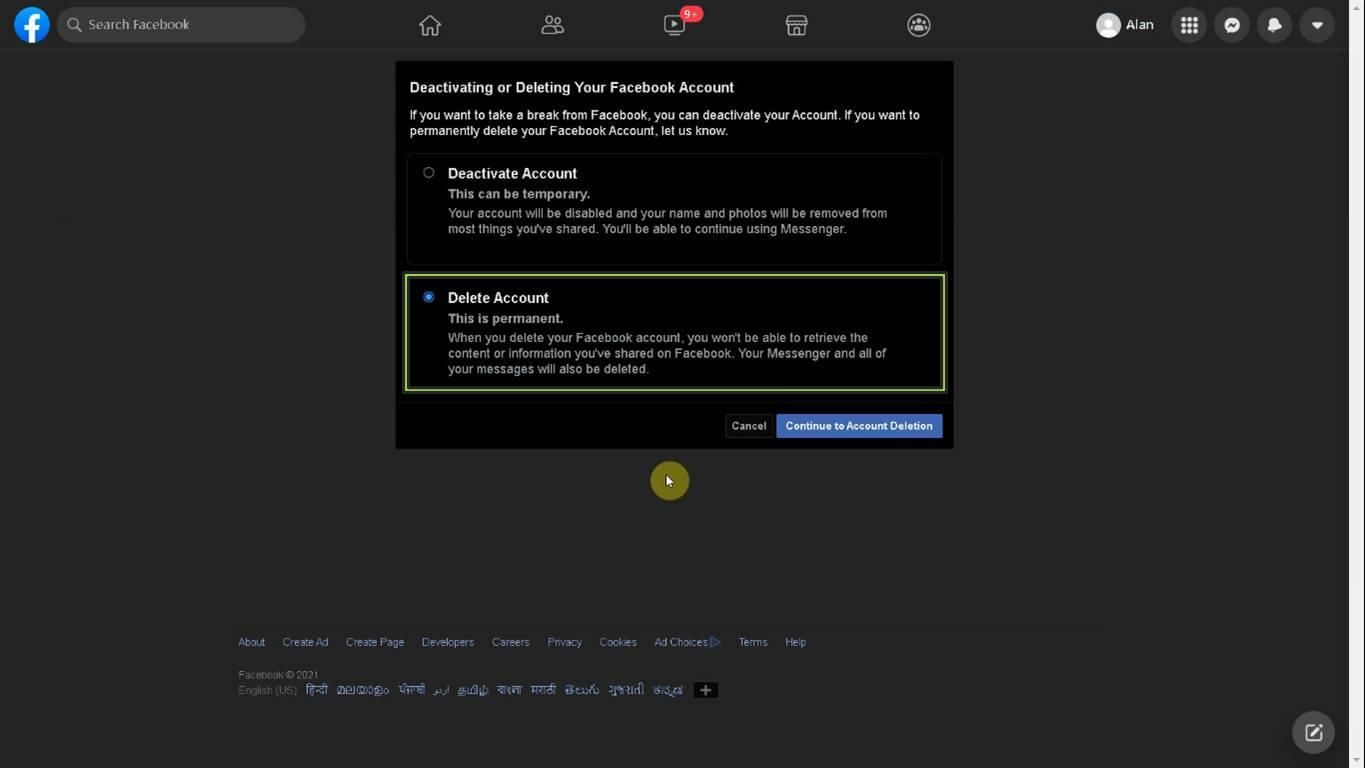This screenshot has height=768, width=1365.
Task: Switch language to ગુજરાતી
Action: point(626,690)
